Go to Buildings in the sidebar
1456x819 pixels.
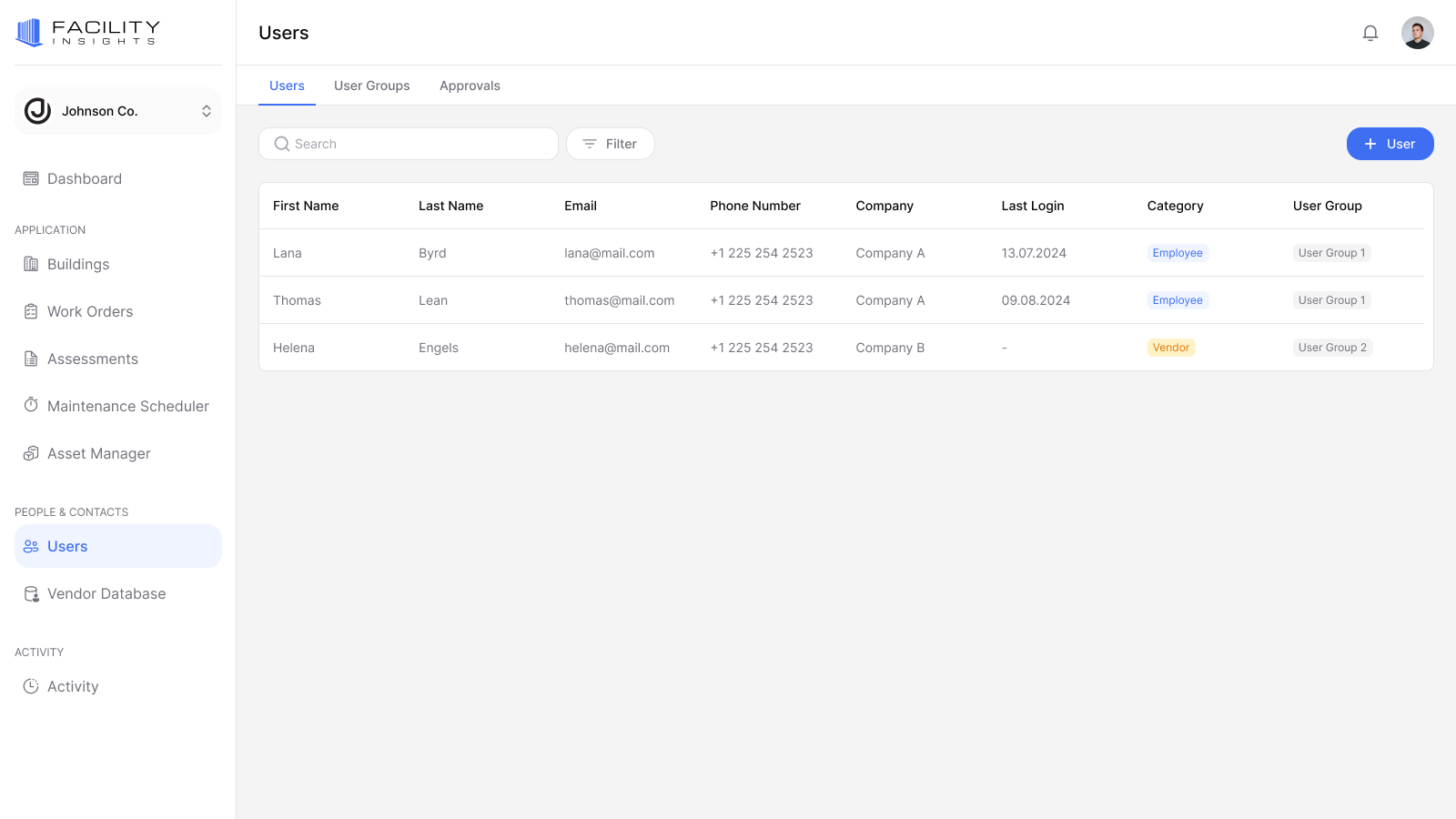click(77, 265)
